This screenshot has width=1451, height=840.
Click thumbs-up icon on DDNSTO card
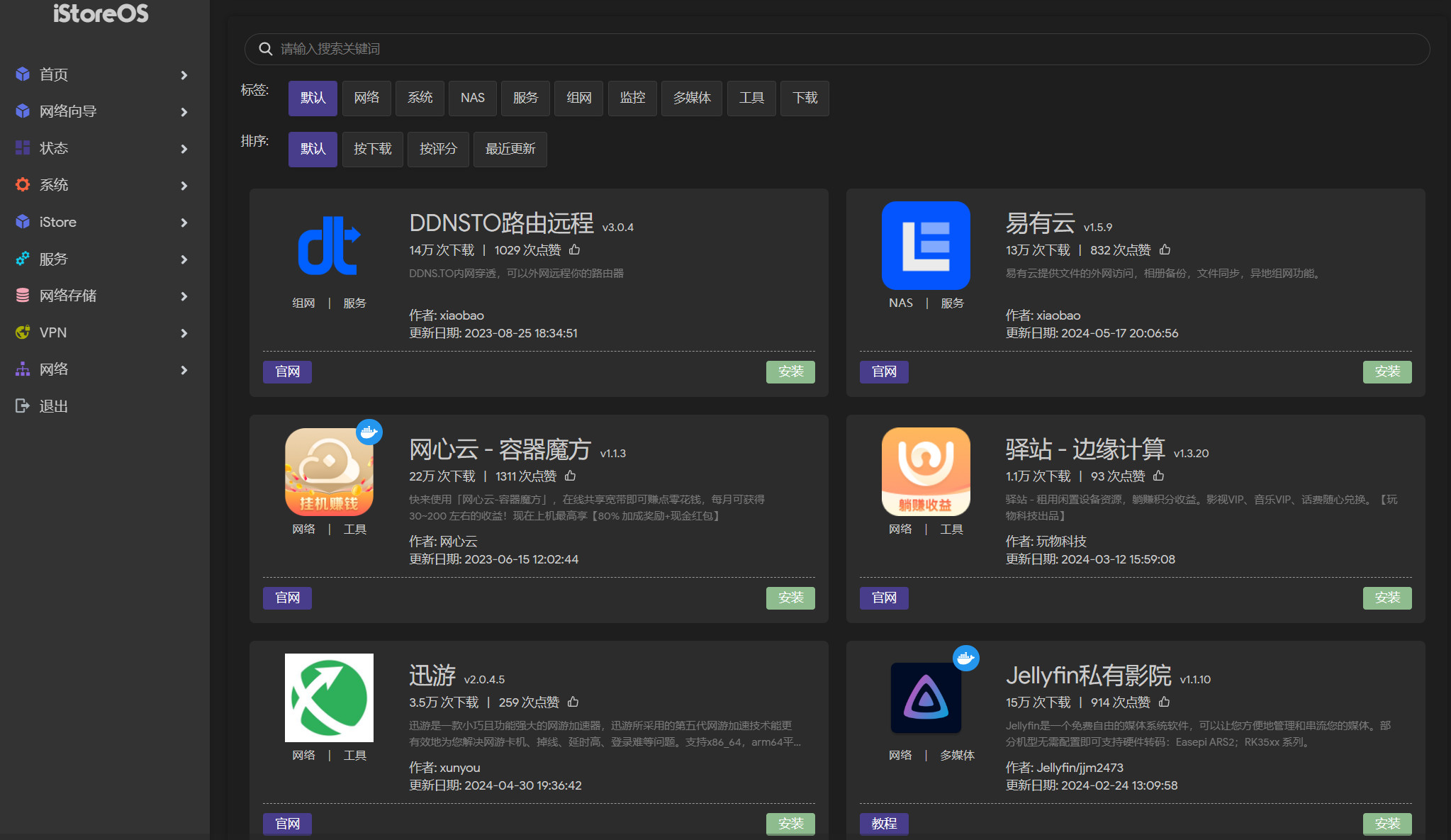click(x=575, y=250)
